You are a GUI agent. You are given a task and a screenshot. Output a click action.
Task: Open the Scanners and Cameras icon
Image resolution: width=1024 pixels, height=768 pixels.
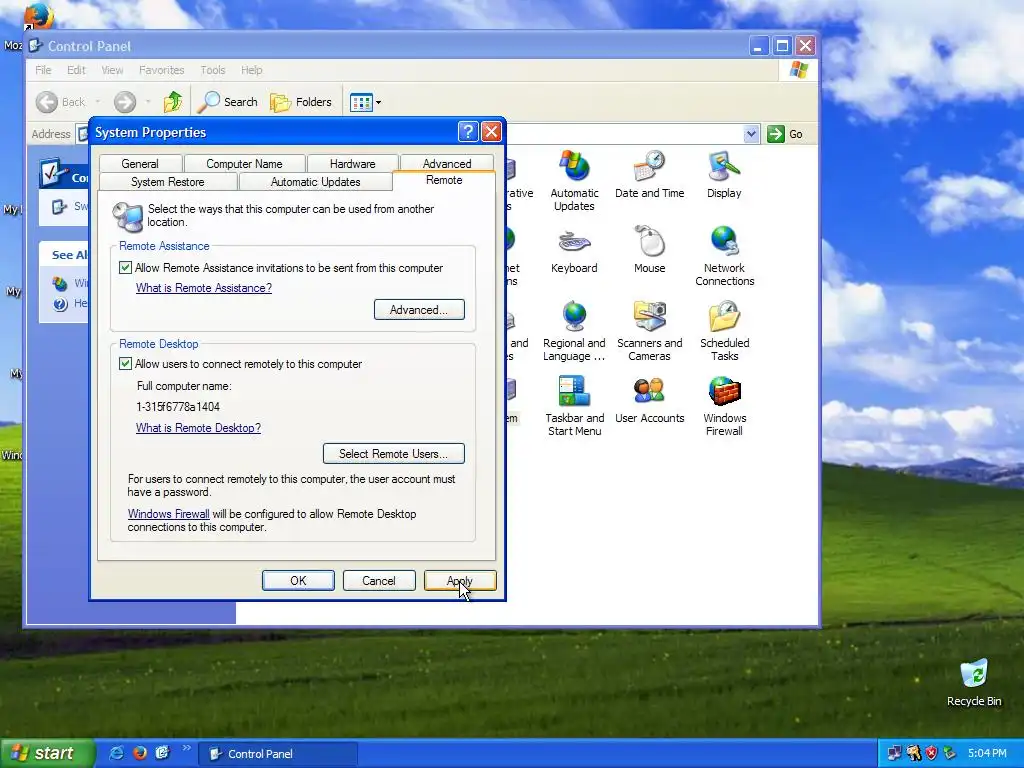click(x=649, y=331)
